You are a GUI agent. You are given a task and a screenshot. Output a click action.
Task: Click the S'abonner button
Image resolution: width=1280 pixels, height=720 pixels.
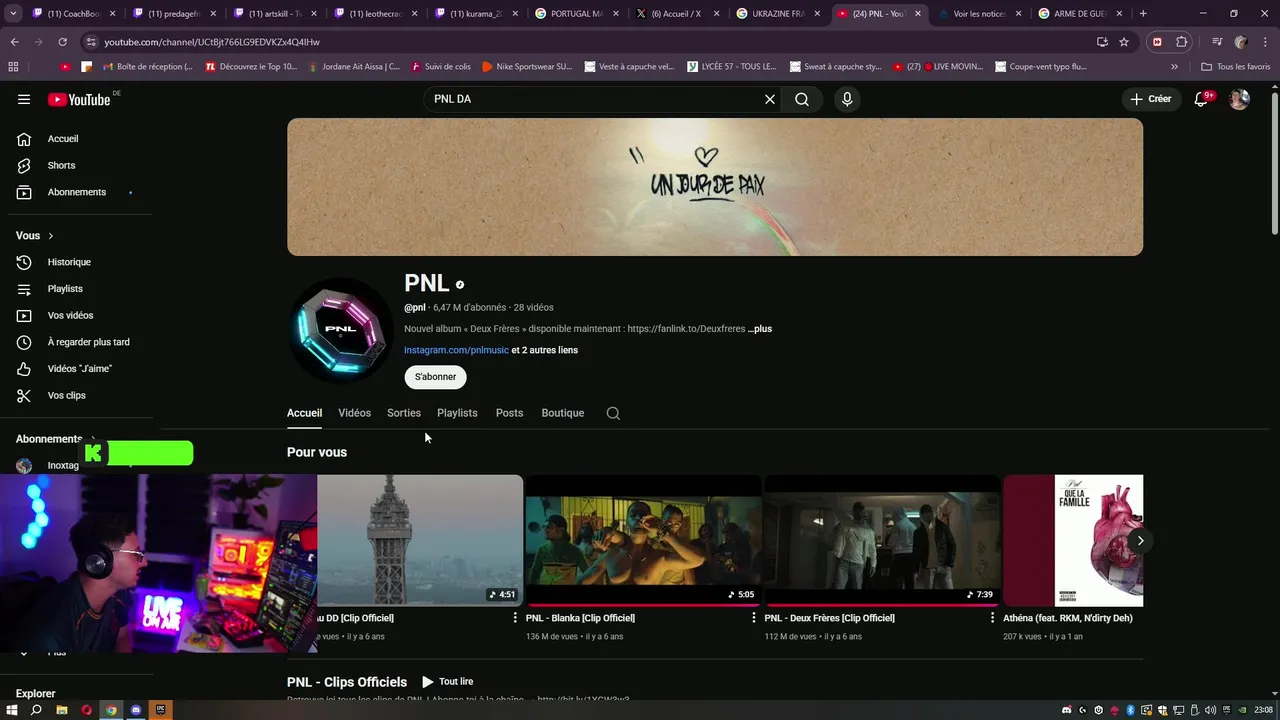pyautogui.click(x=435, y=377)
